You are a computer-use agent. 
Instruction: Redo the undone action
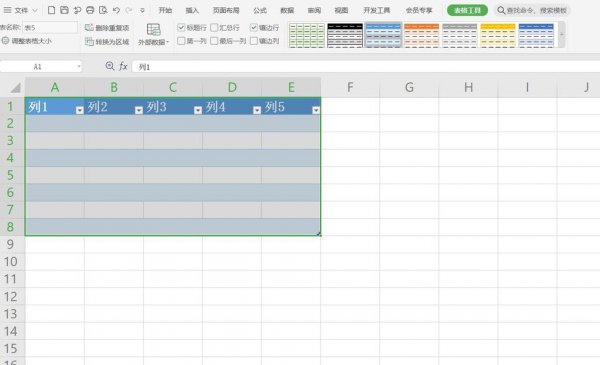tap(129, 10)
